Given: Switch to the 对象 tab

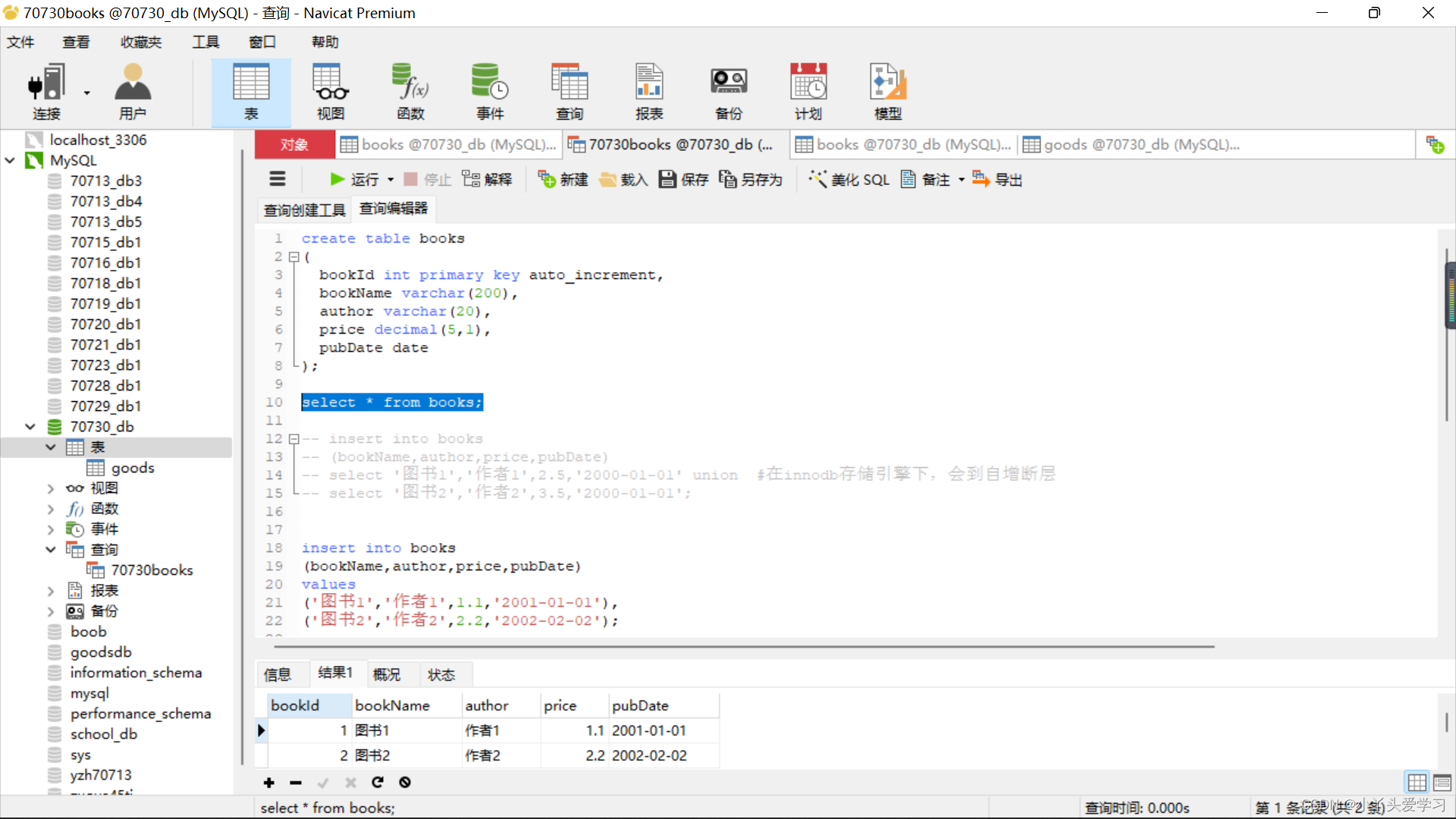Looking at the screenshot, I should (x=294, y=144).
